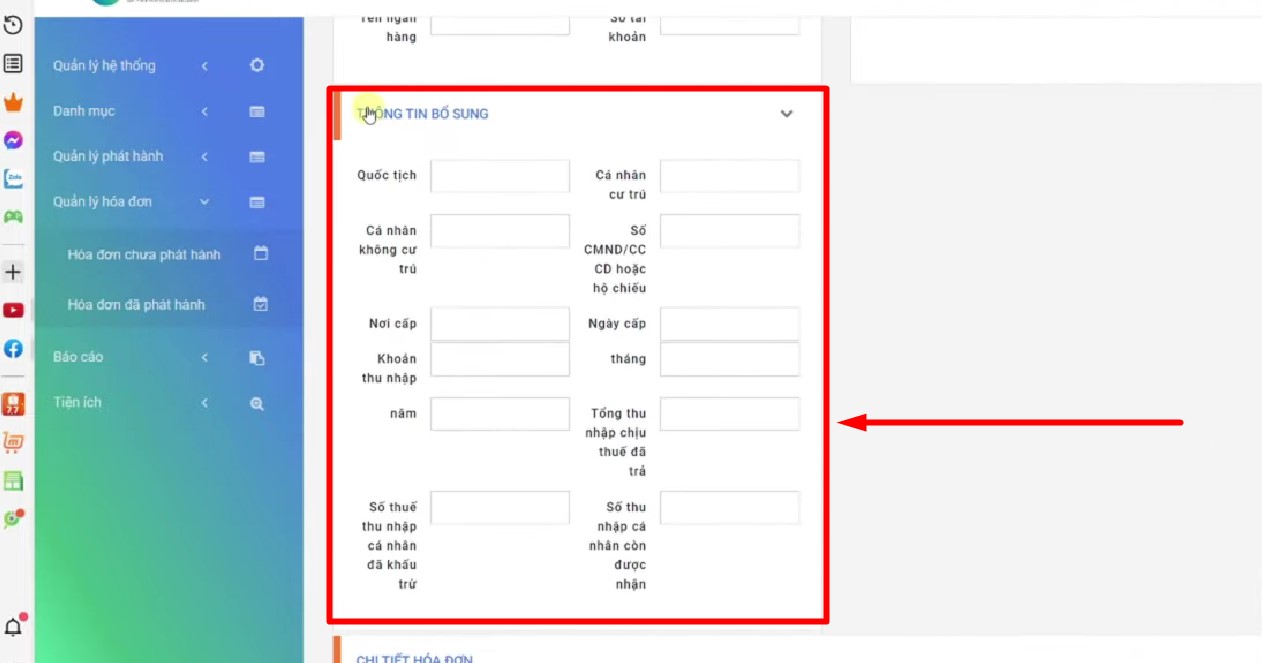The height and width of the screenshot is (663, 1262).
Task: Click the plus icon in browser sidebar
Action: [13, 272]
